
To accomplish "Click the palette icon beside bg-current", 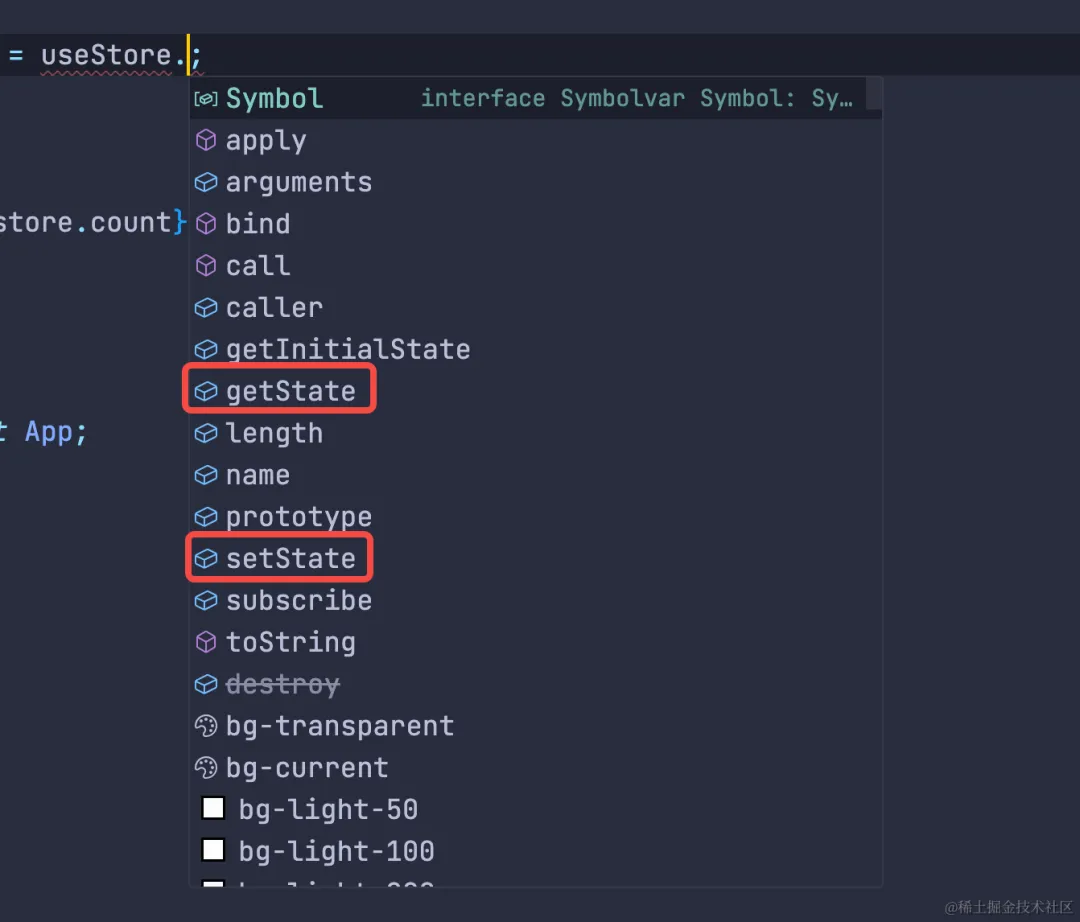I will click(205, 768).
